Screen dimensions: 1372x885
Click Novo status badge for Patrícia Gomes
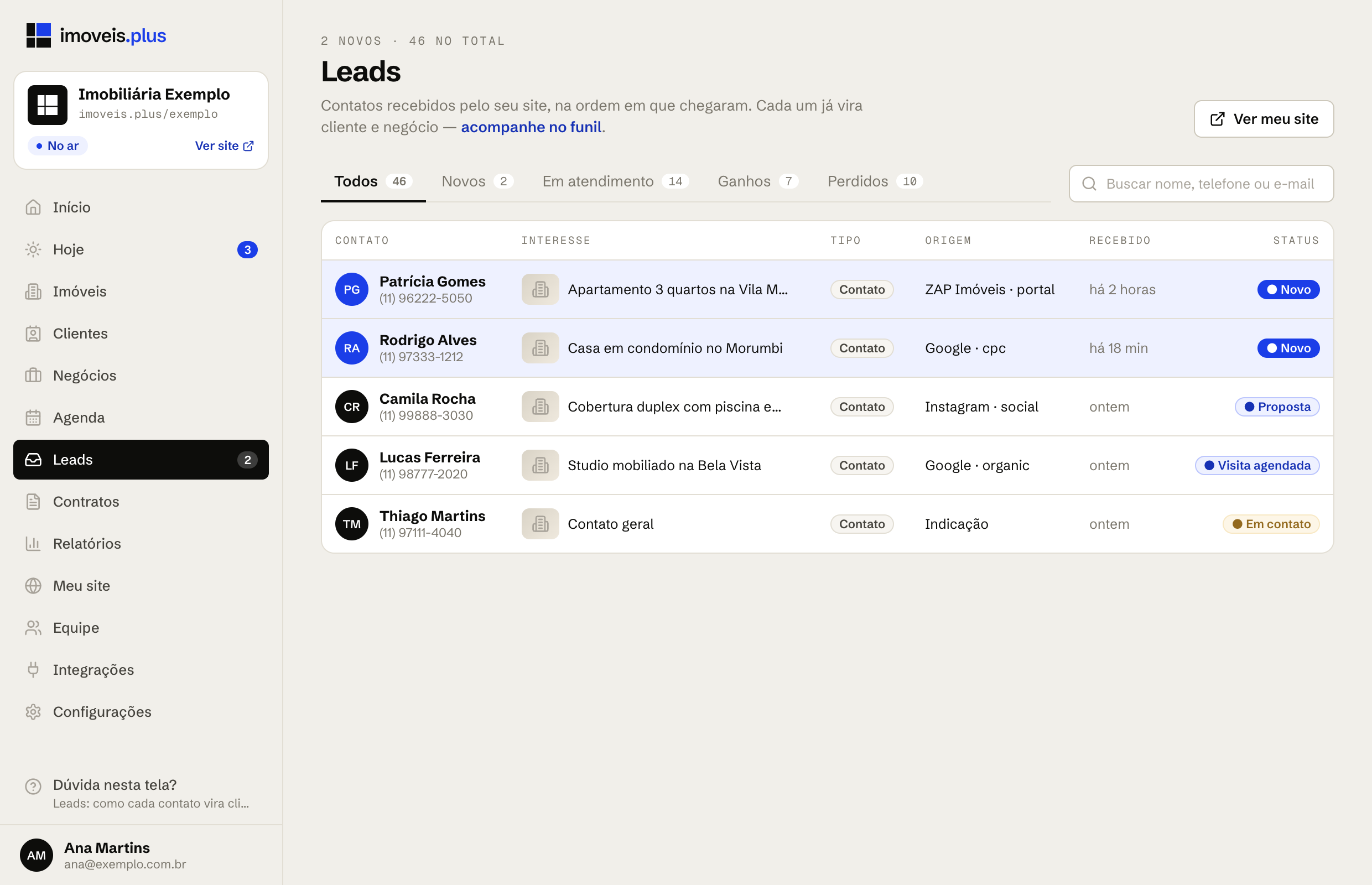pyautogui.click(x=1288, y=290)
